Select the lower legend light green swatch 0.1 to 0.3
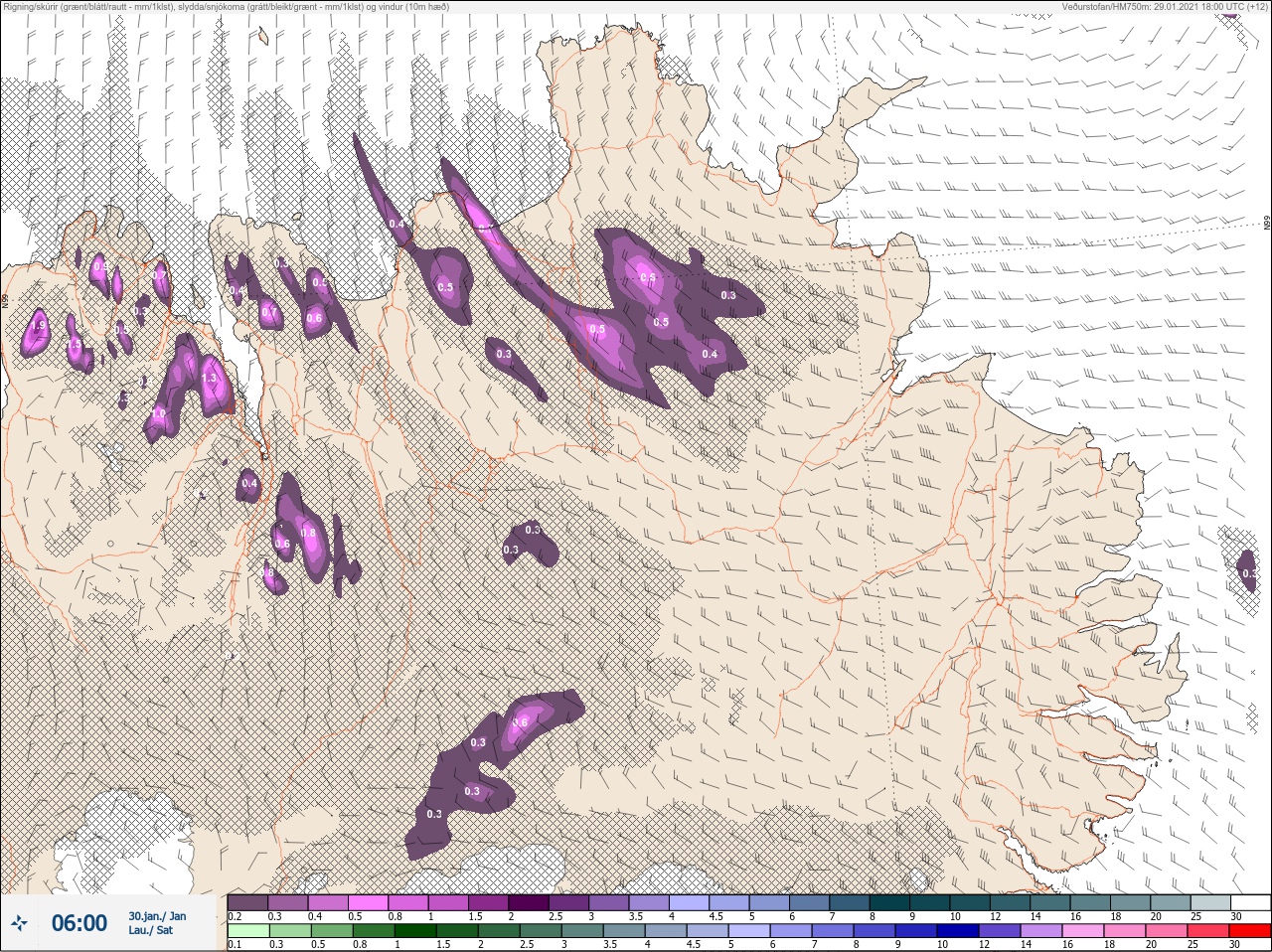Image resolution: width=1272 pixels, height=952 pixels. [x=248, y=931]
